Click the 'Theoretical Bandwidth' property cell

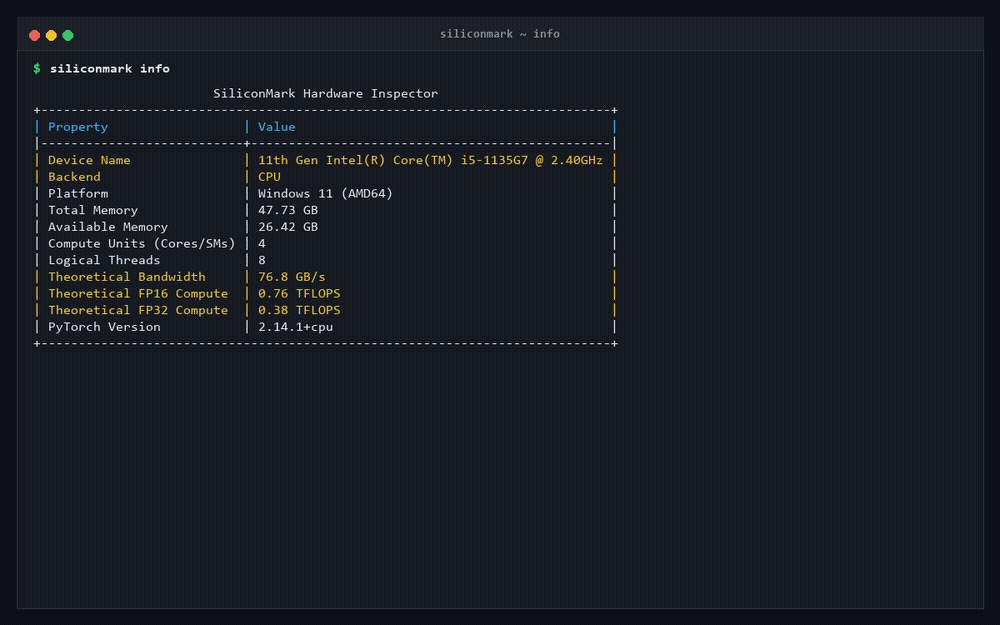127,276
